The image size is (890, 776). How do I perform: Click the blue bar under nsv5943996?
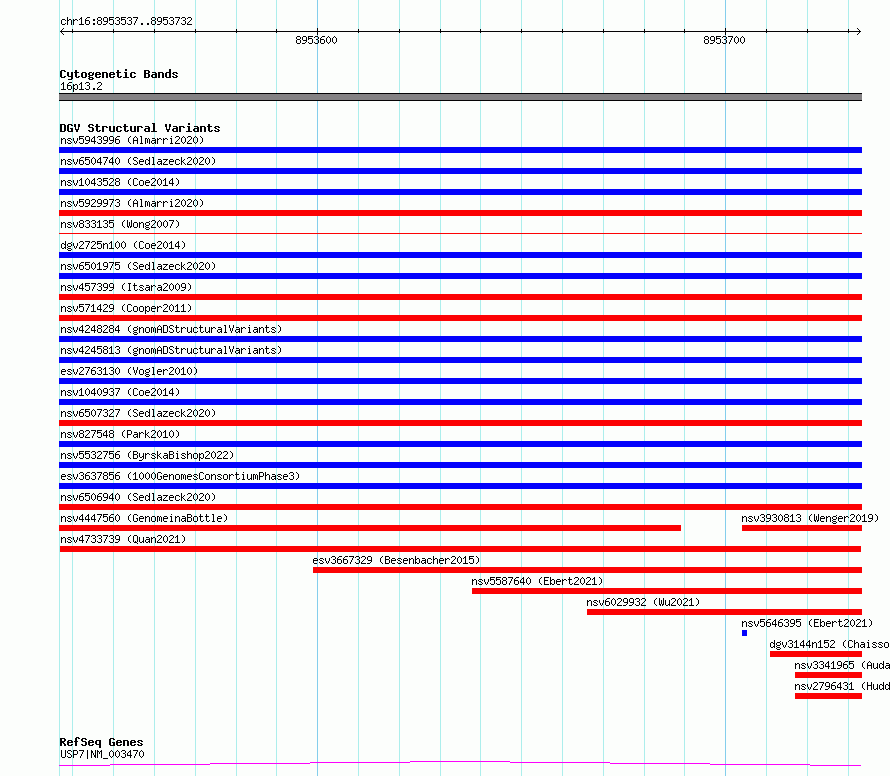pyautogui.click(x=460, y=150)
